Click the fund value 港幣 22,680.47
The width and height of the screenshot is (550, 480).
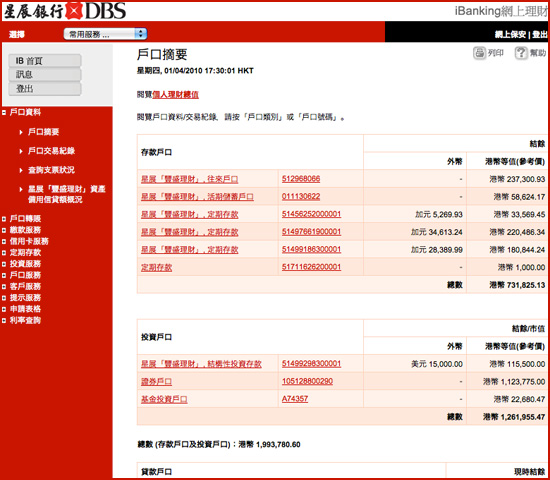coord(519,399)
